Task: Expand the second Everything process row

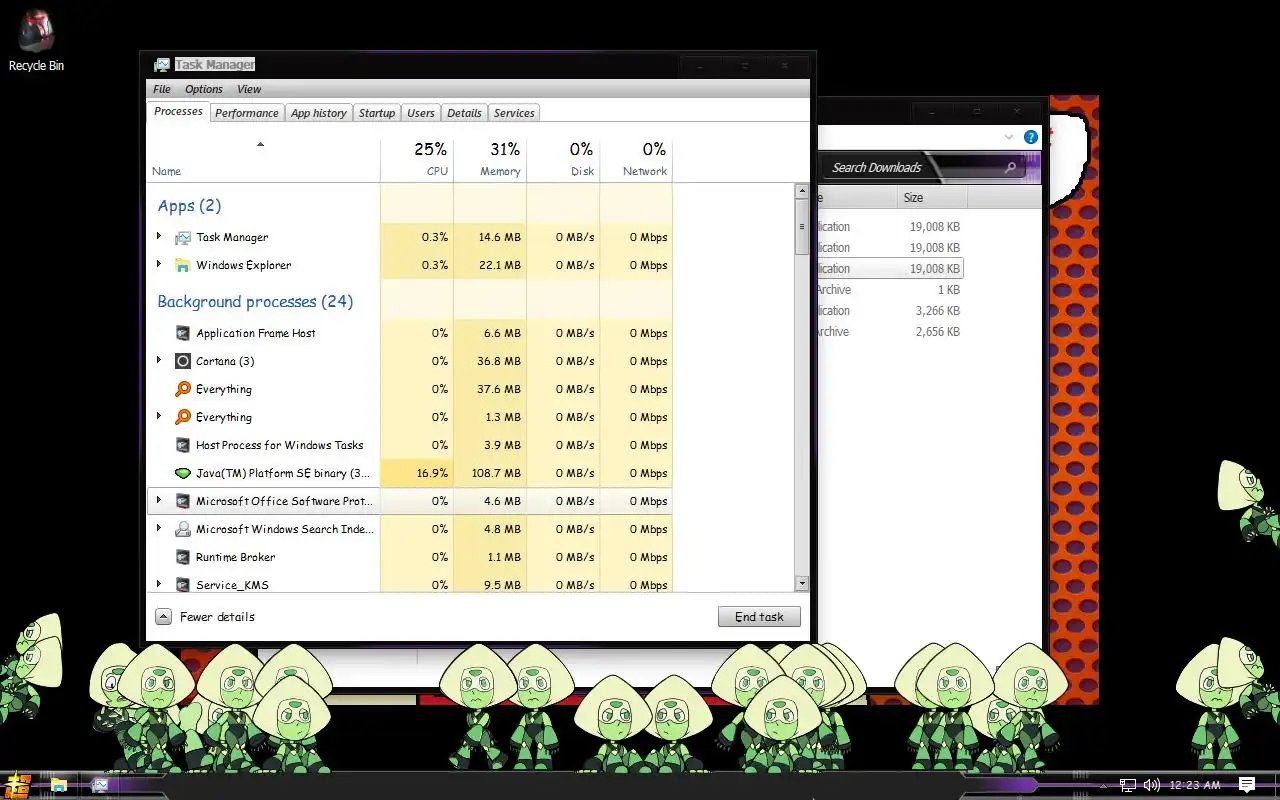Action: pos(159,417)
